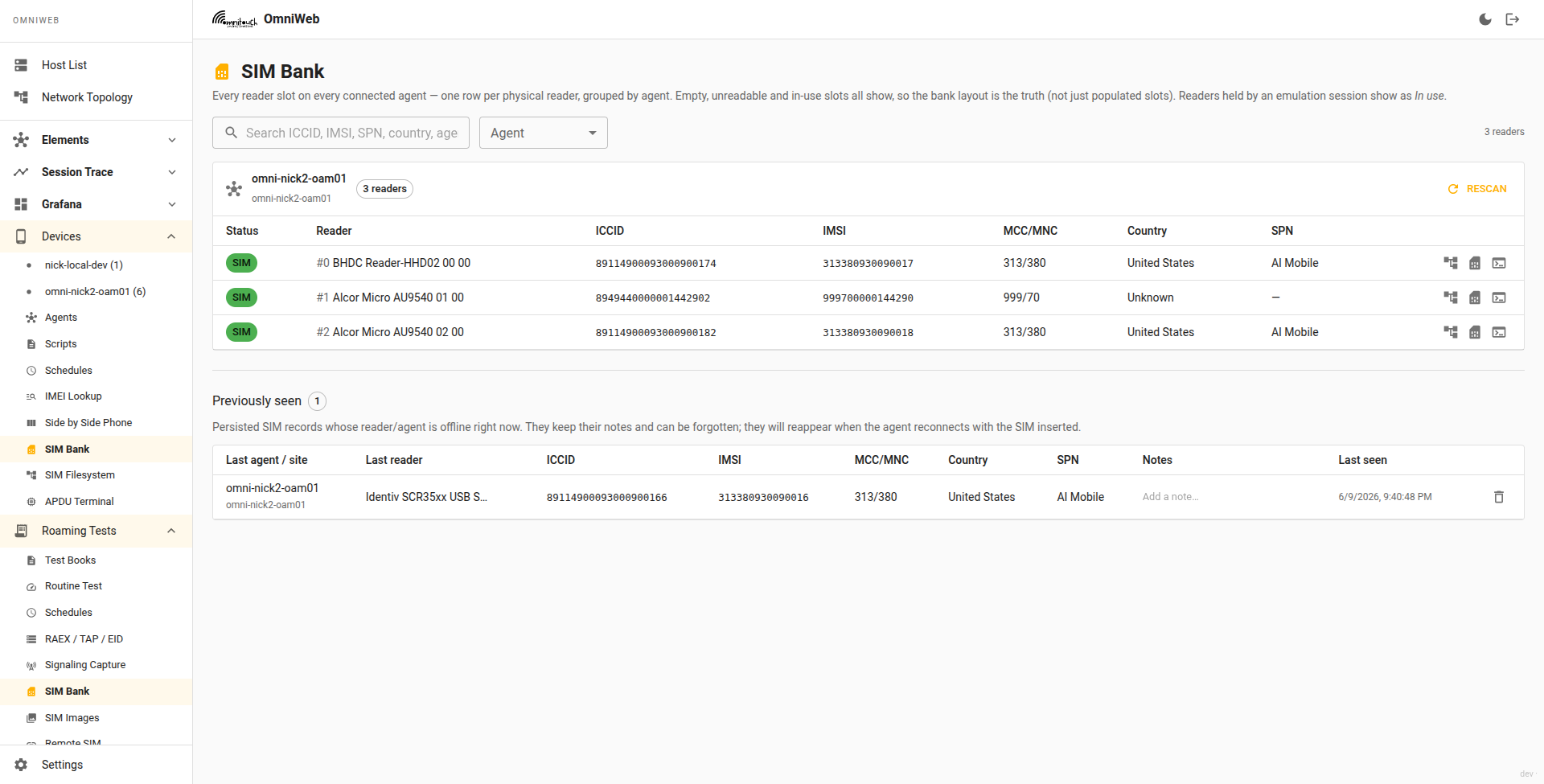Collapse the Devices sidebar section
This screenshot has height=784, width=1544.
click(96, 236)
